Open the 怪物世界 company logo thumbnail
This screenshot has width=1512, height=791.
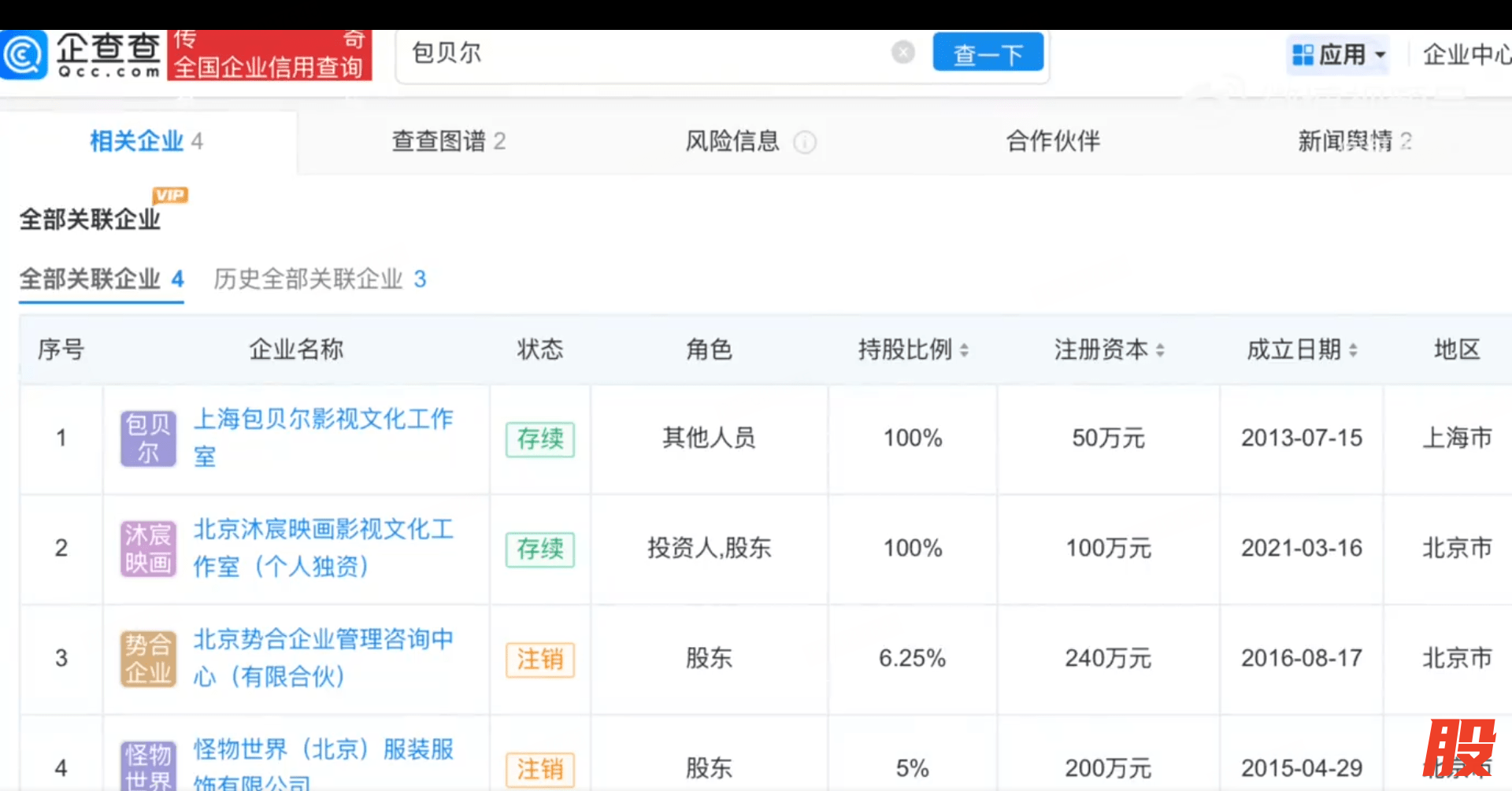pos(148,766)
